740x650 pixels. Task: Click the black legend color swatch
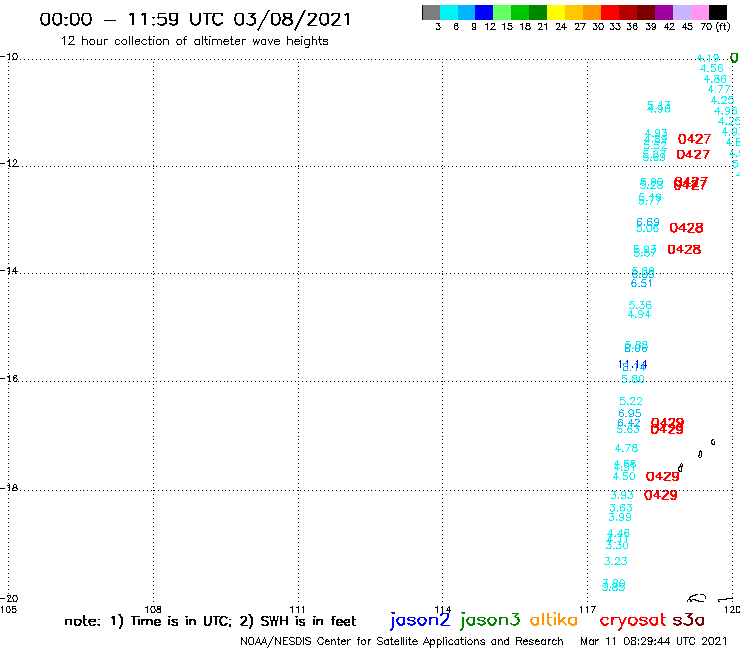tap(717, 12)
